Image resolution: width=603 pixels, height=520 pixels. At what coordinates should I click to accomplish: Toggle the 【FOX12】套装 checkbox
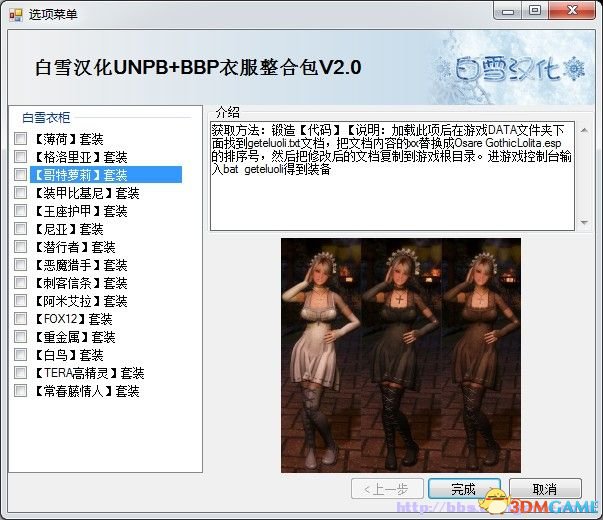[20, 318]
